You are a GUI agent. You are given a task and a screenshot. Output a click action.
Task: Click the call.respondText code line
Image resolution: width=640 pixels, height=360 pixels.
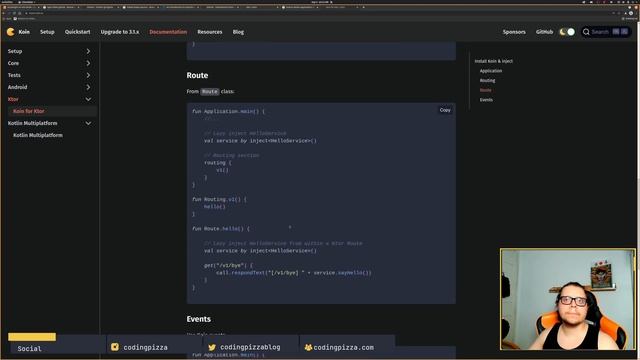click(294, 273)
